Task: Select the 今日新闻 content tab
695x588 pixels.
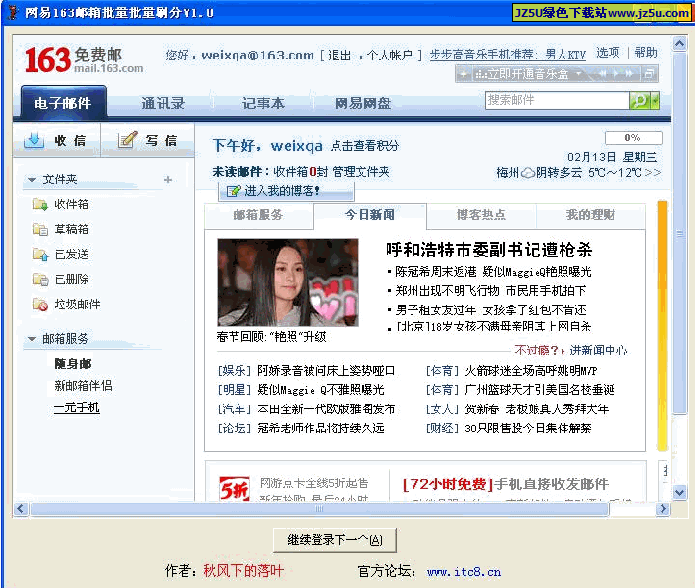Action: click(x=370, y=215)
